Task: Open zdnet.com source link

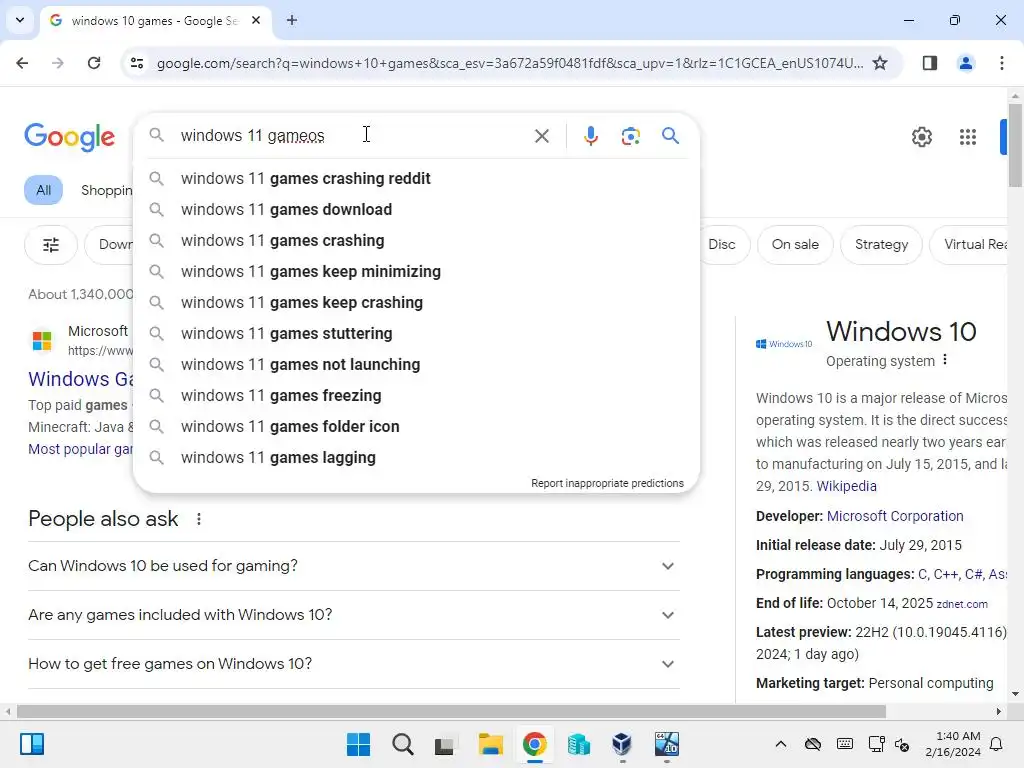Action: tap(962, 605)
